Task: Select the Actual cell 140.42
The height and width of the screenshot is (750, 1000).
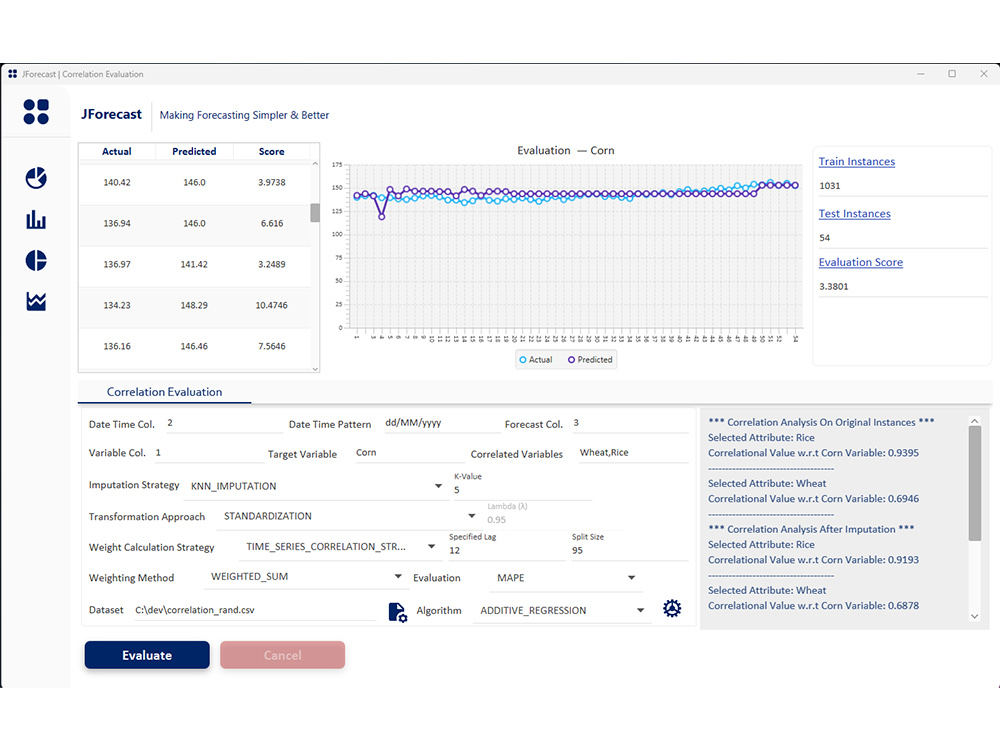Action: pyautogui.click(x=117, y=182)
